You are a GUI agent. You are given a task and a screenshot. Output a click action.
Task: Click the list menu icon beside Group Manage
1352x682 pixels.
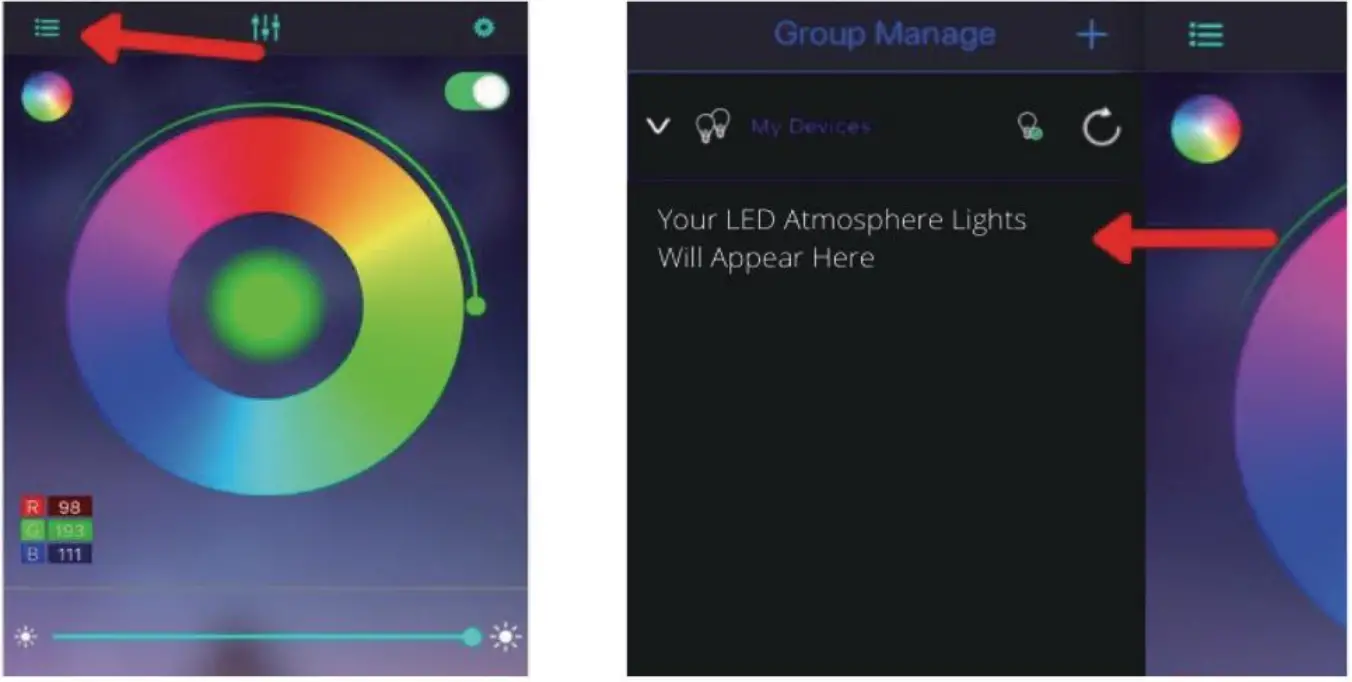click(x=1206, y=35)
